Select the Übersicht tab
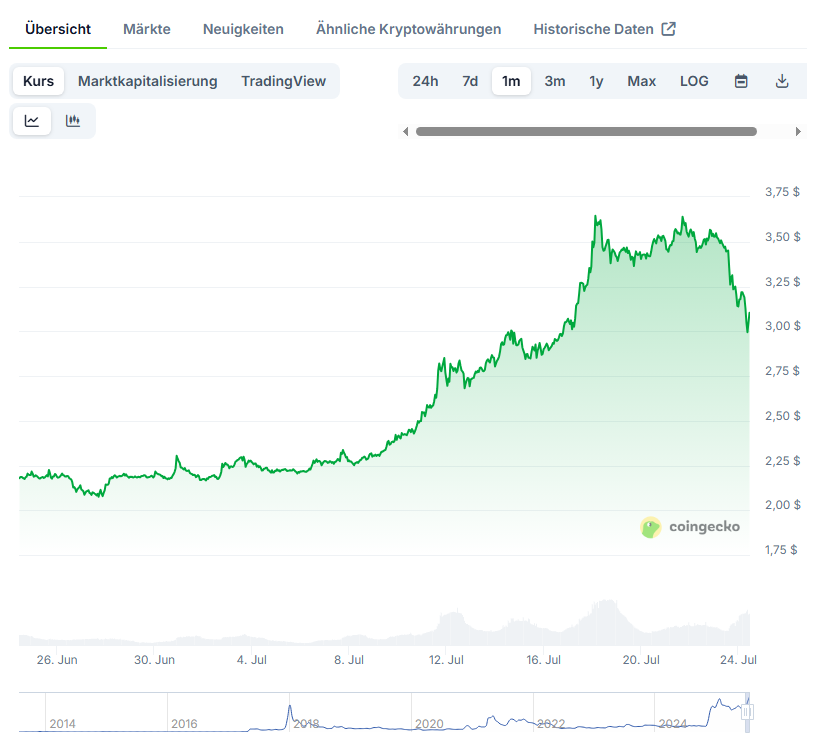The height and width of the screenshot is (744, 816). pos(57,29)
